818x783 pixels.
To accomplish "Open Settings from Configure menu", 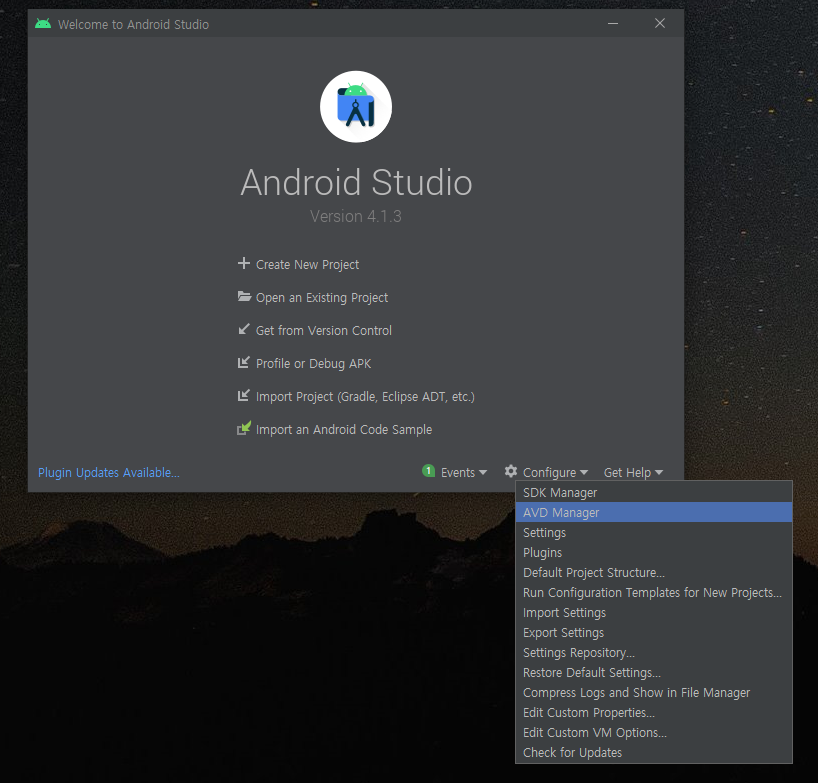I will tap(654, 533).
